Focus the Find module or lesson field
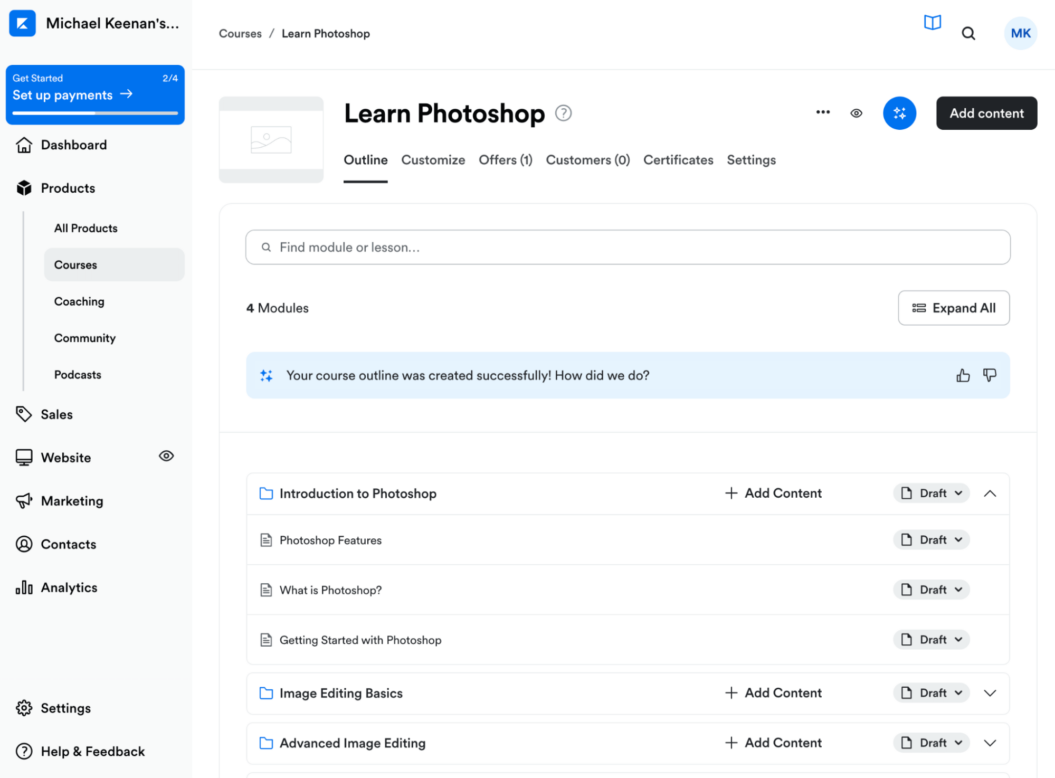This screenshot has width=1055, height=778. 628,247
